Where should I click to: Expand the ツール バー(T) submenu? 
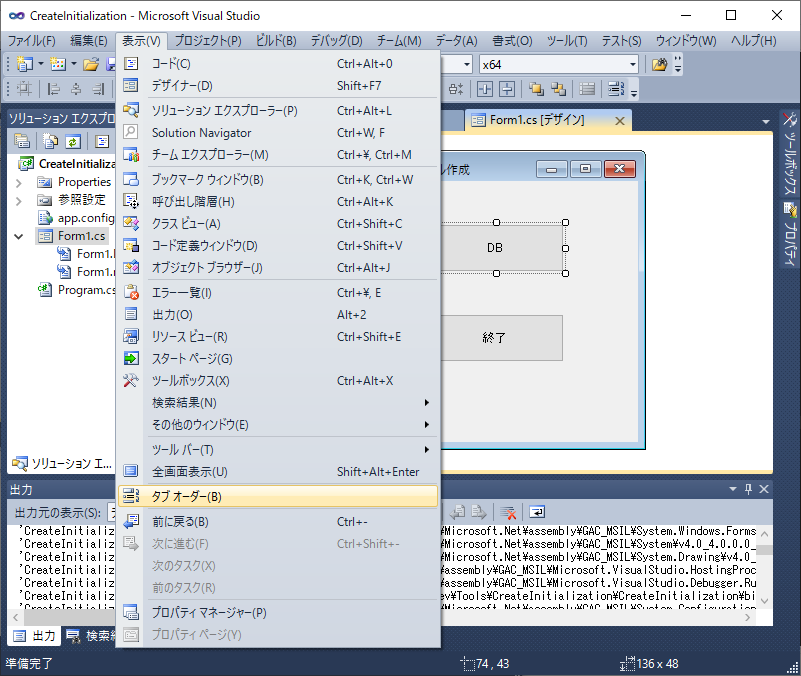278,450
